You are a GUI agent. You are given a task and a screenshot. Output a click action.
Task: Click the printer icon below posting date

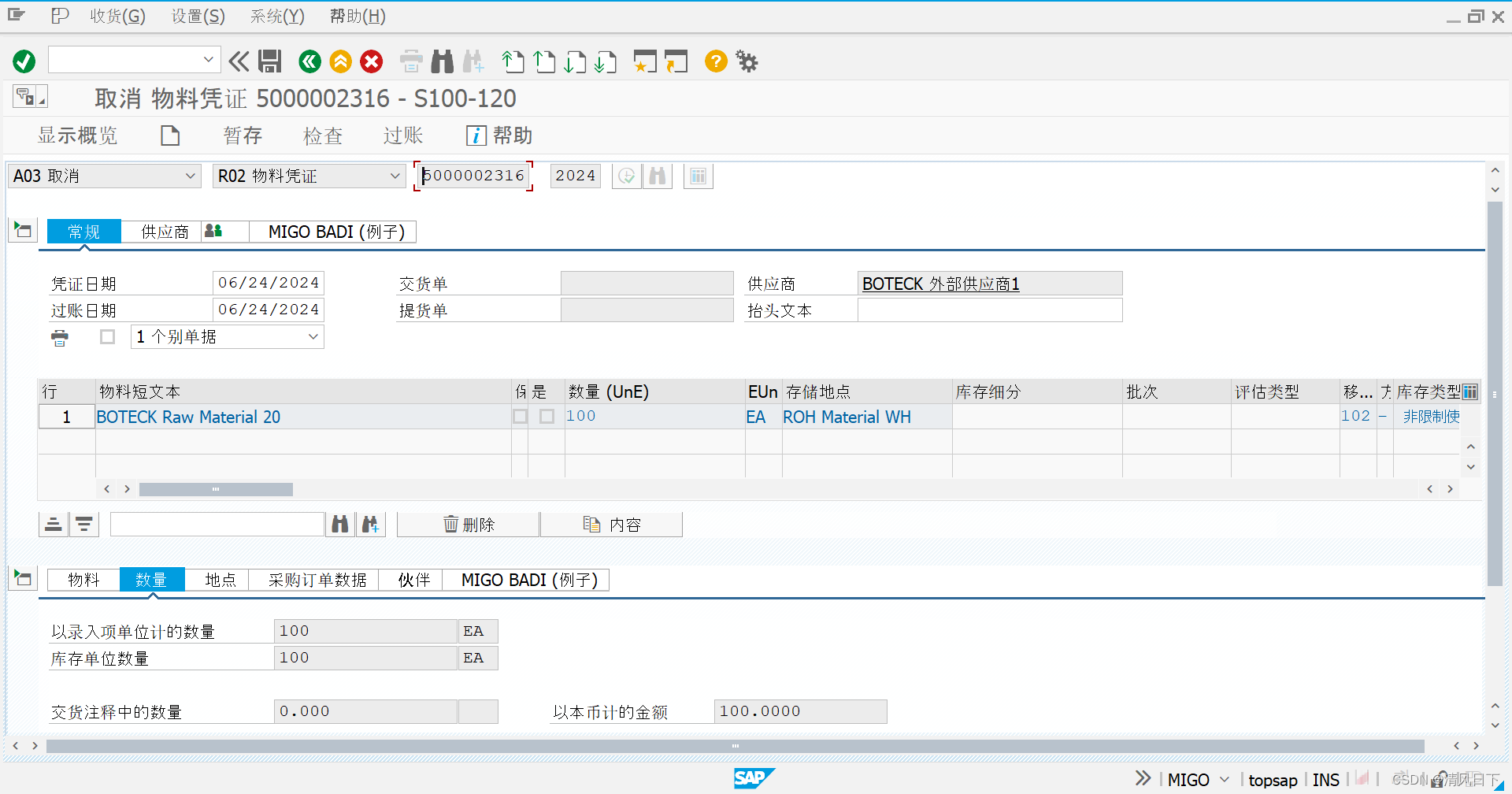60,338
